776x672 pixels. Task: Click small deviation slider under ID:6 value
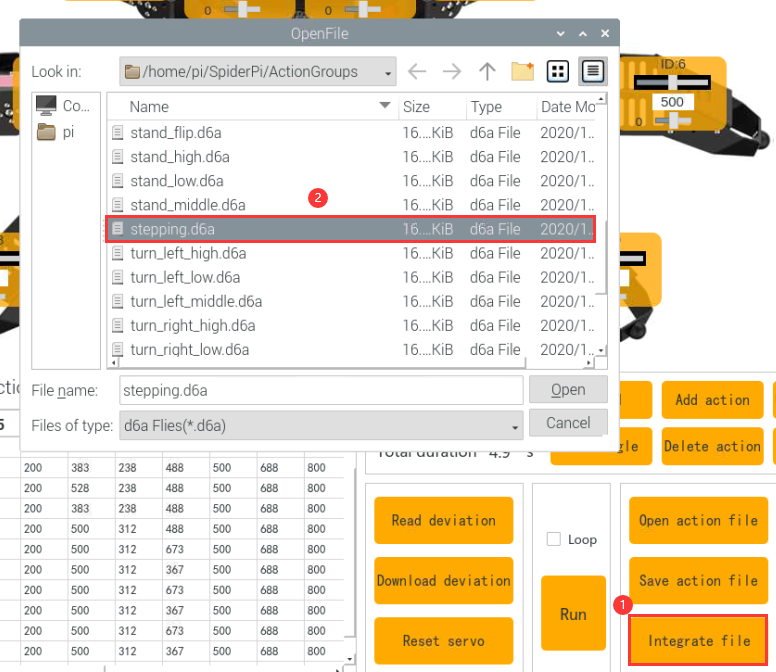coord(673,120)
